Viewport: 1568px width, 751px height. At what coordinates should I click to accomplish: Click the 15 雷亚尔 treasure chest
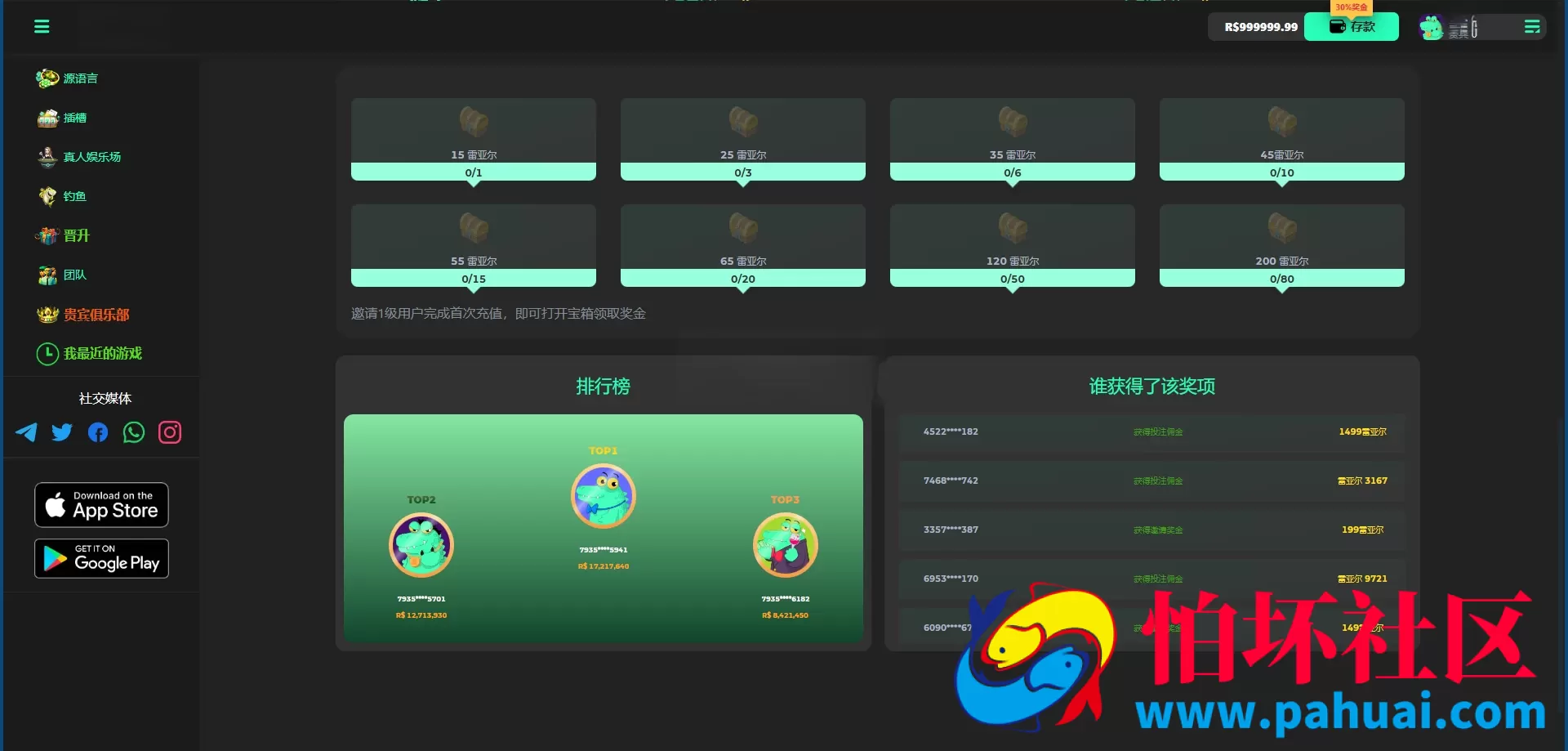[x=474, y=122]
